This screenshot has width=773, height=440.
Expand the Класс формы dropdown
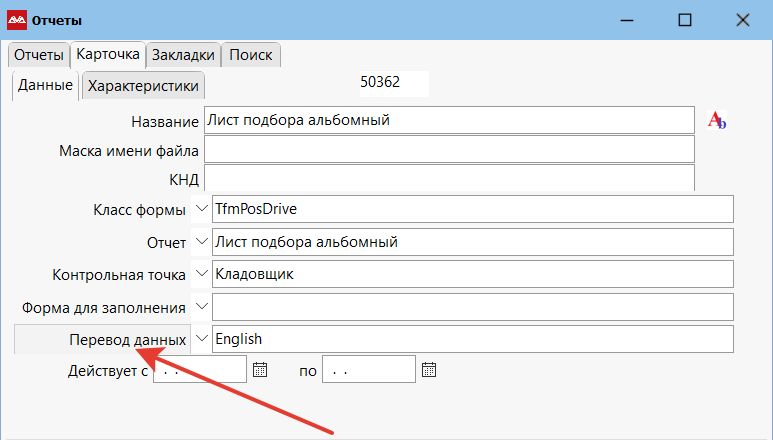[200, 209]
